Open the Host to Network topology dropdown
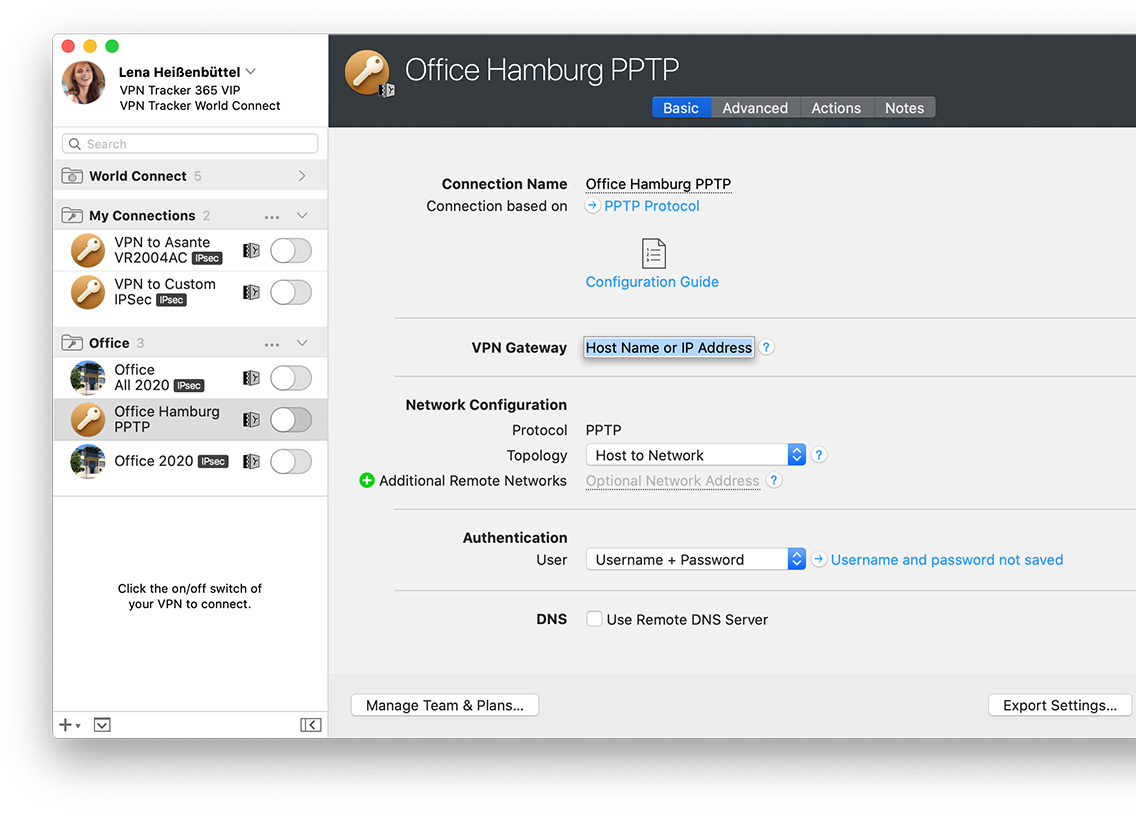 (x=695, y=455)
